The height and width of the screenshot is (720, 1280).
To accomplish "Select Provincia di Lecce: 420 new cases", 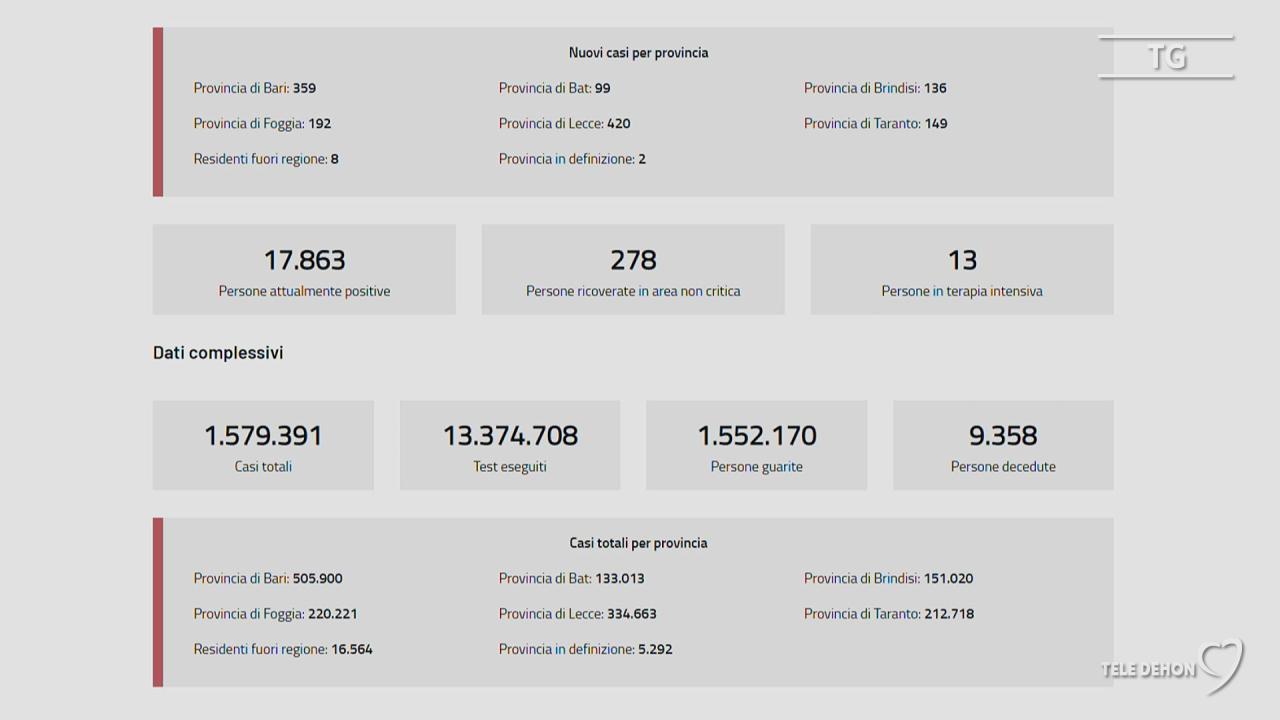I will (565, 124).
